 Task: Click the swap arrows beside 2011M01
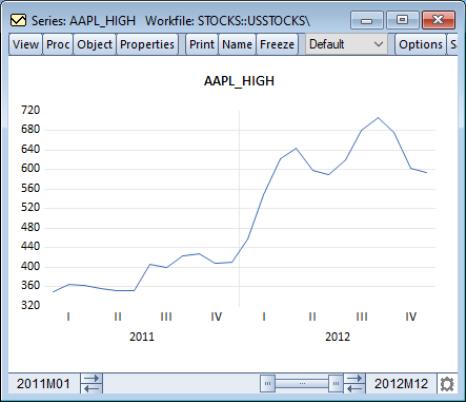[92, 383]
